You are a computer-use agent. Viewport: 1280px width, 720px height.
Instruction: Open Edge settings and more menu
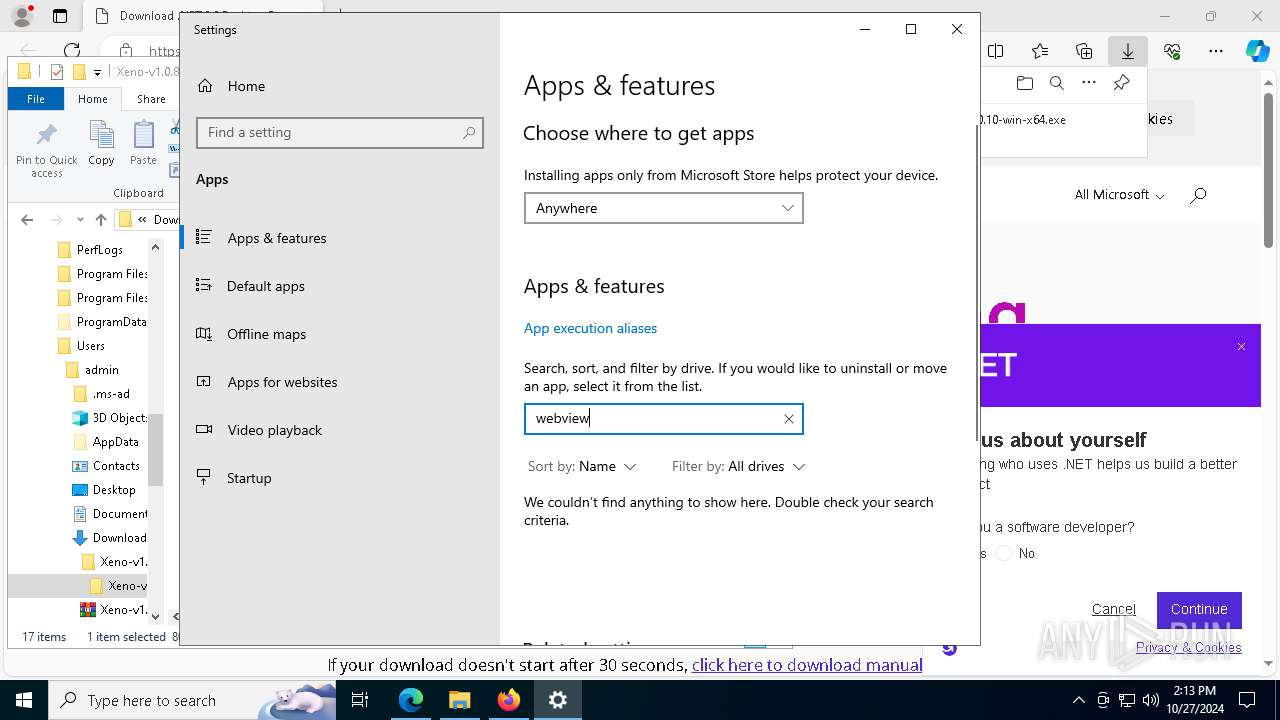point(1216,51)
